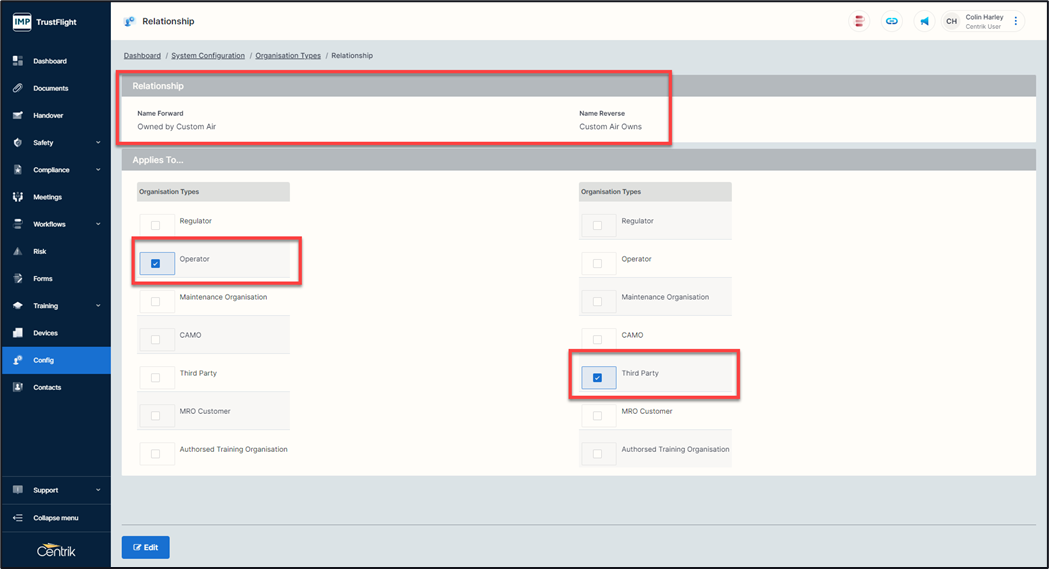This screenshot has width=1049, height=569.
Task: Click the Documents paperclip icon
Action: coord(18,89)
